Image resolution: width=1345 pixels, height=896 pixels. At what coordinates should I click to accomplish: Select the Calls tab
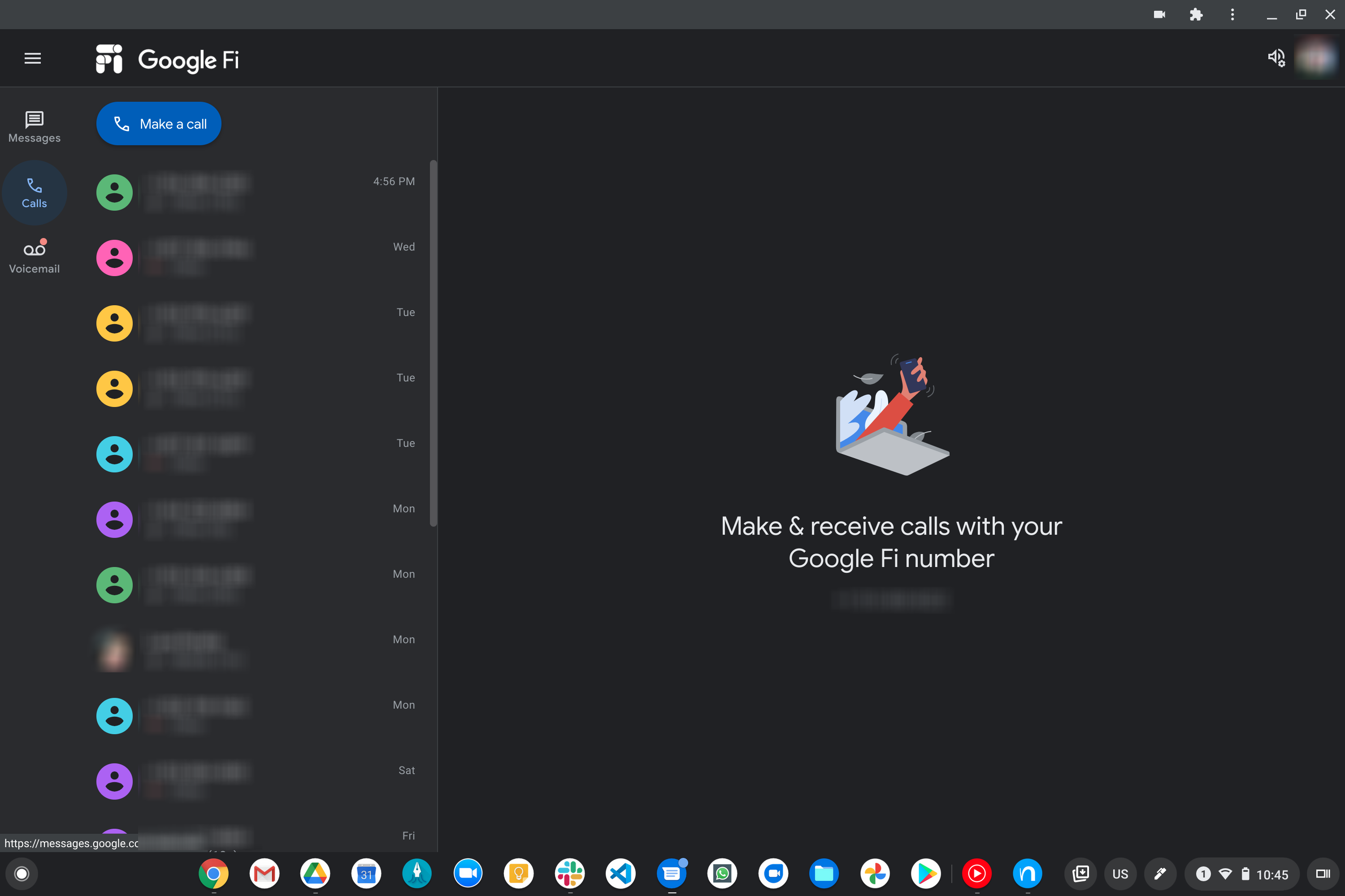[34, 192]
